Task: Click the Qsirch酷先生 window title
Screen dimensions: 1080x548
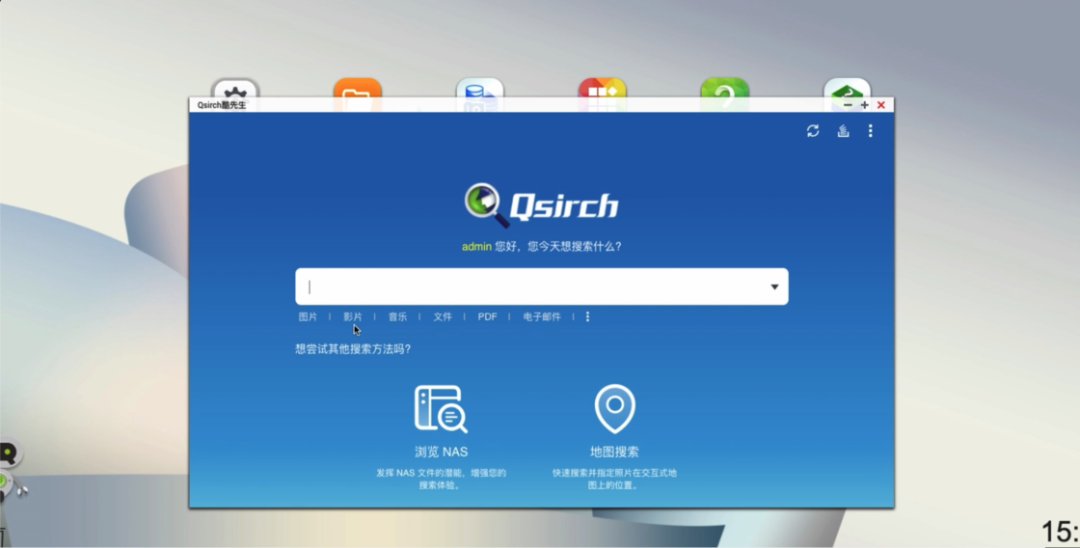Action: pyautogui.click(x=221, y=105)
